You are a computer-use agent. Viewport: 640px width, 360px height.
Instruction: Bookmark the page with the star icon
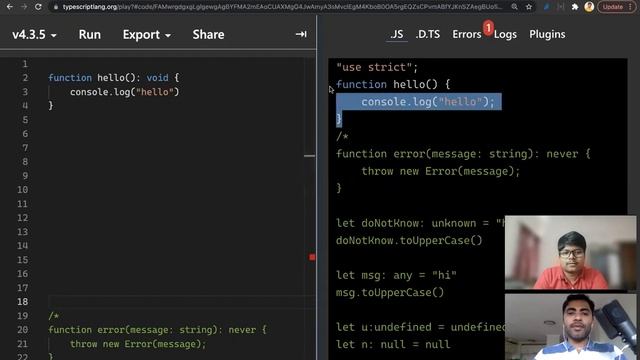[529, 7]
